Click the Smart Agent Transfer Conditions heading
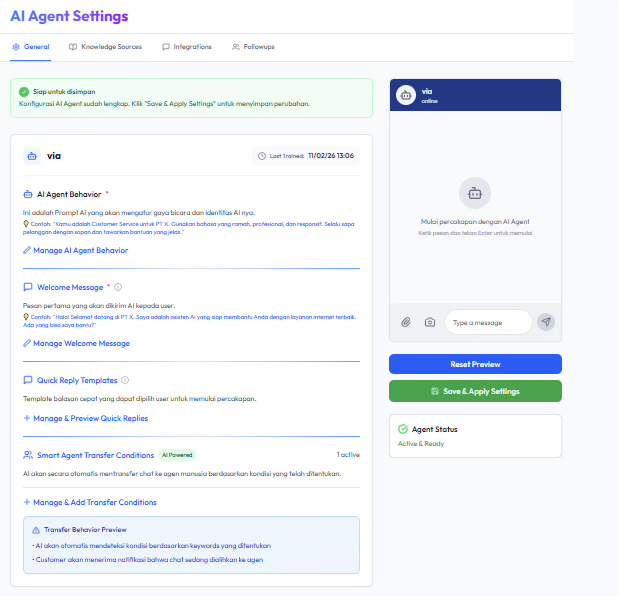 point(96,455)
